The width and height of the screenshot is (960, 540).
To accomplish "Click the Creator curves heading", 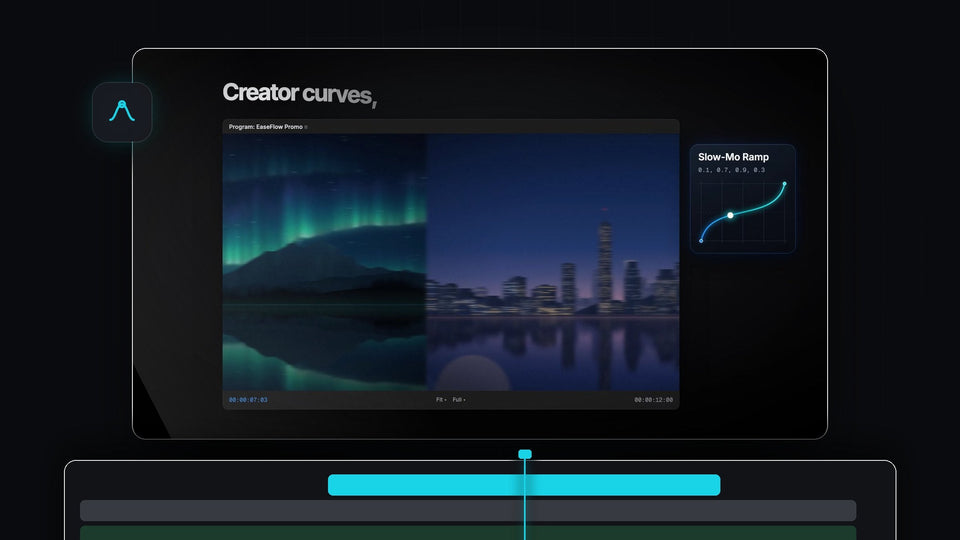I will click(299, 94).
